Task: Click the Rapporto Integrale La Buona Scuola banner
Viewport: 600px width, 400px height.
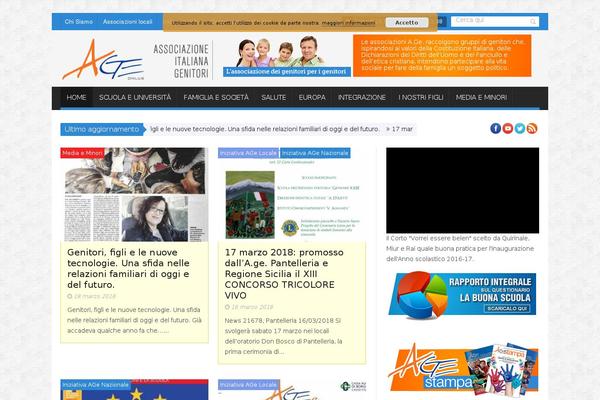Action: [462, 295]
